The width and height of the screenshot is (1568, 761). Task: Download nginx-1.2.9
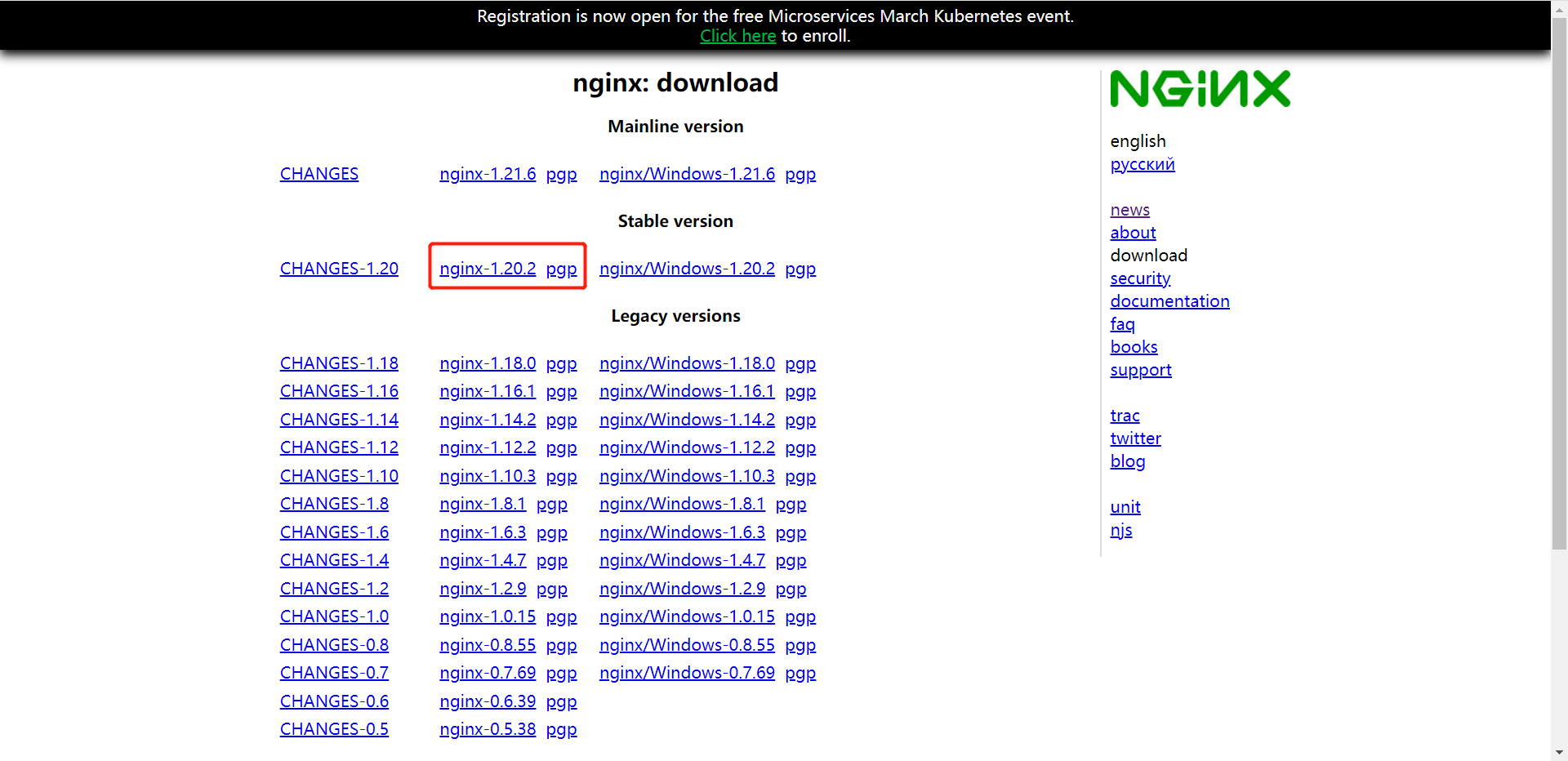[x=483, y=589]
